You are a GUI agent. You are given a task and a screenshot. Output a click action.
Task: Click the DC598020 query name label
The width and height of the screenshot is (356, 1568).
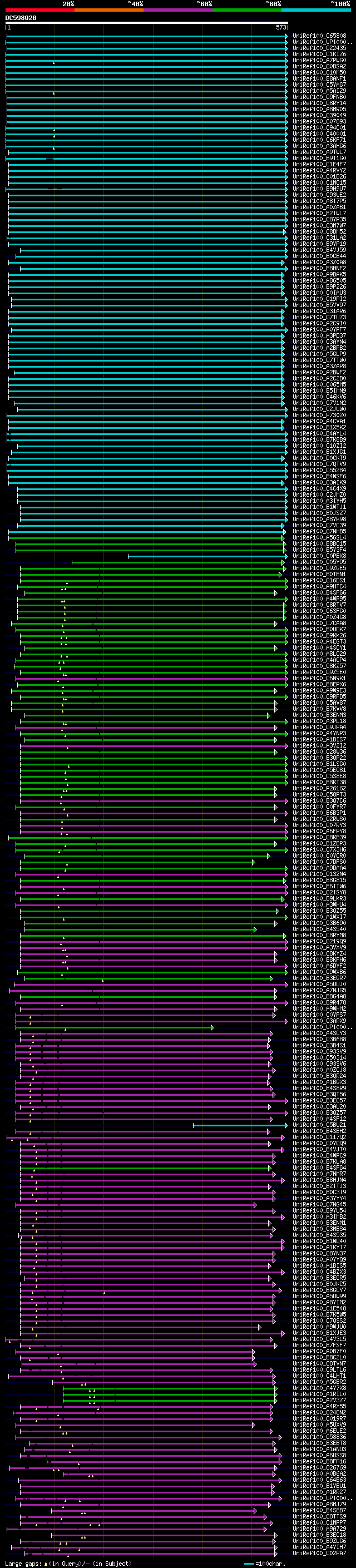click(x=21, y=18)
